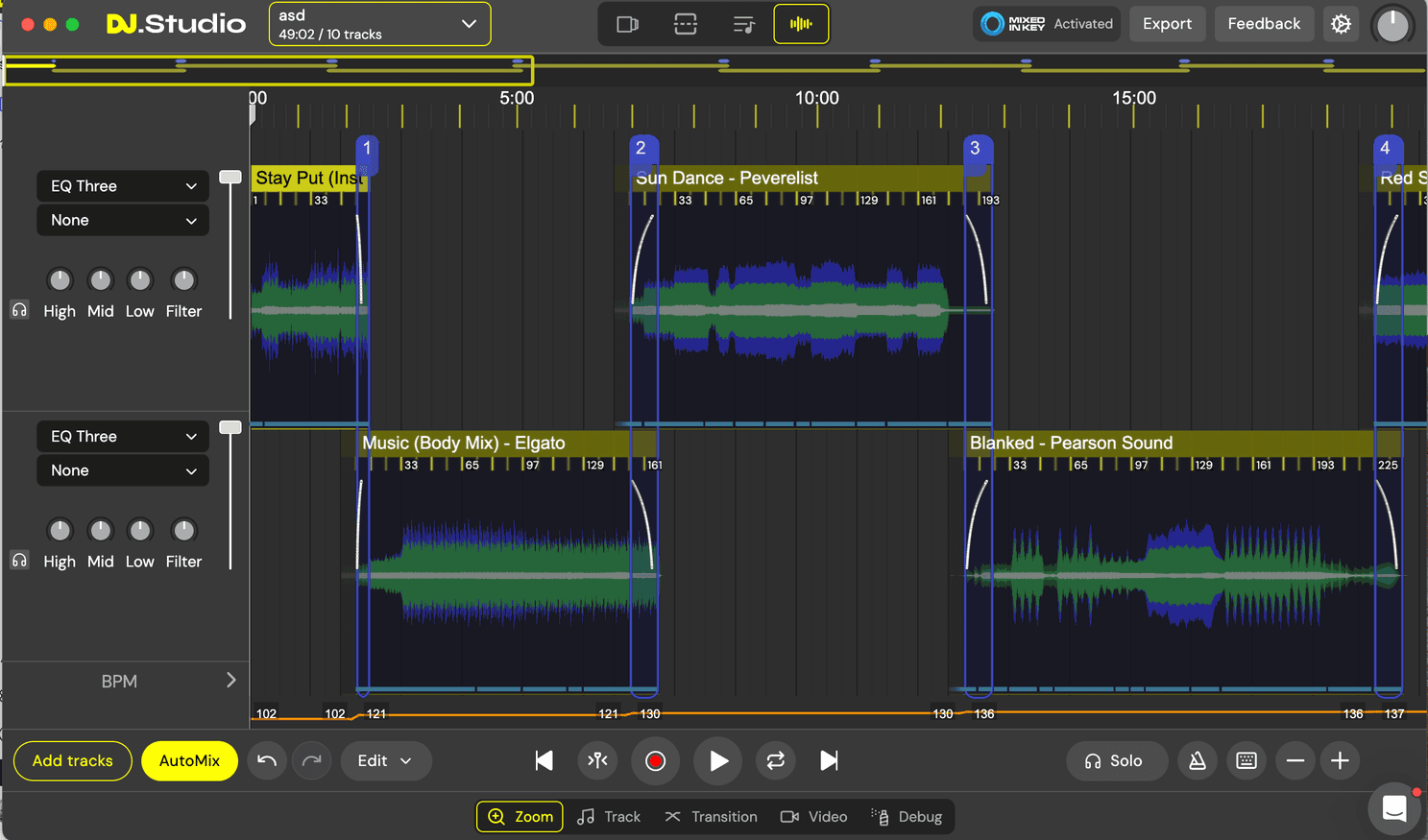The height and width of the screenshot is (840, 1428).
Task: Switch to the Transition tab
Action: click(x=711, y=817)
